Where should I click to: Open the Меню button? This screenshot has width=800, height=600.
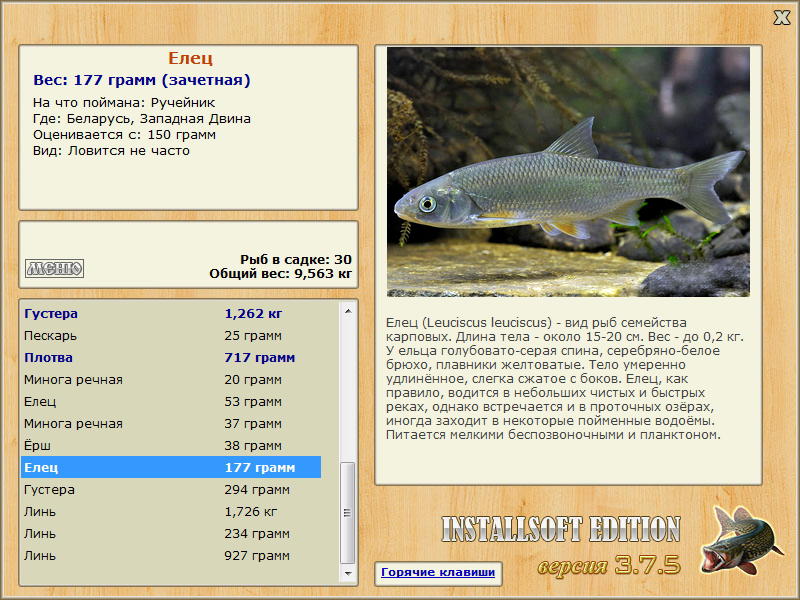click(x=54, y=268)
